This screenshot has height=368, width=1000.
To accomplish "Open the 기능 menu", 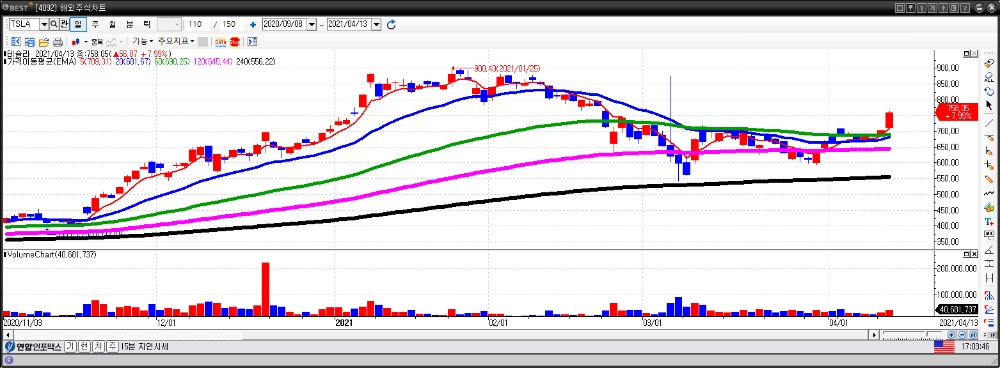I will (143, 41).
